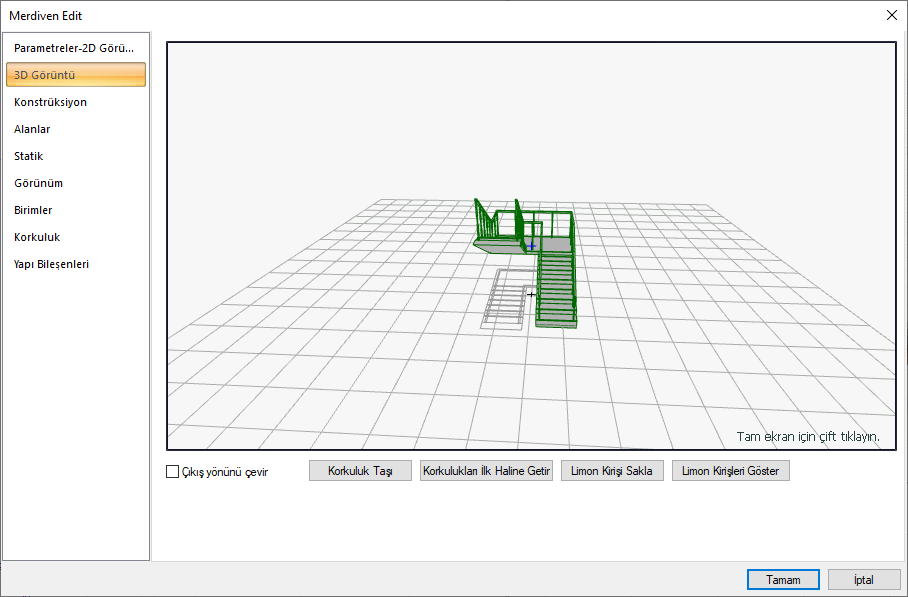
Task: Cancel the dialog with İptal
Action: point(863,580)
